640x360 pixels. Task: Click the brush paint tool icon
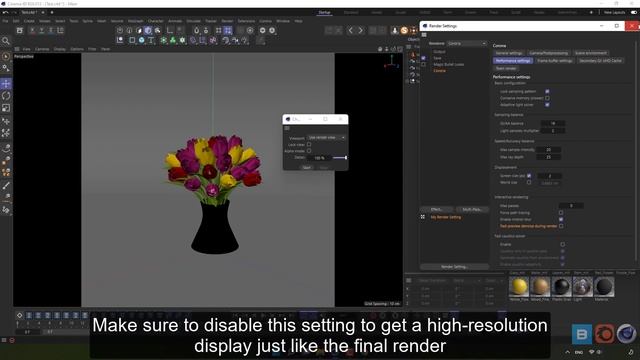(x=6, y=185)
